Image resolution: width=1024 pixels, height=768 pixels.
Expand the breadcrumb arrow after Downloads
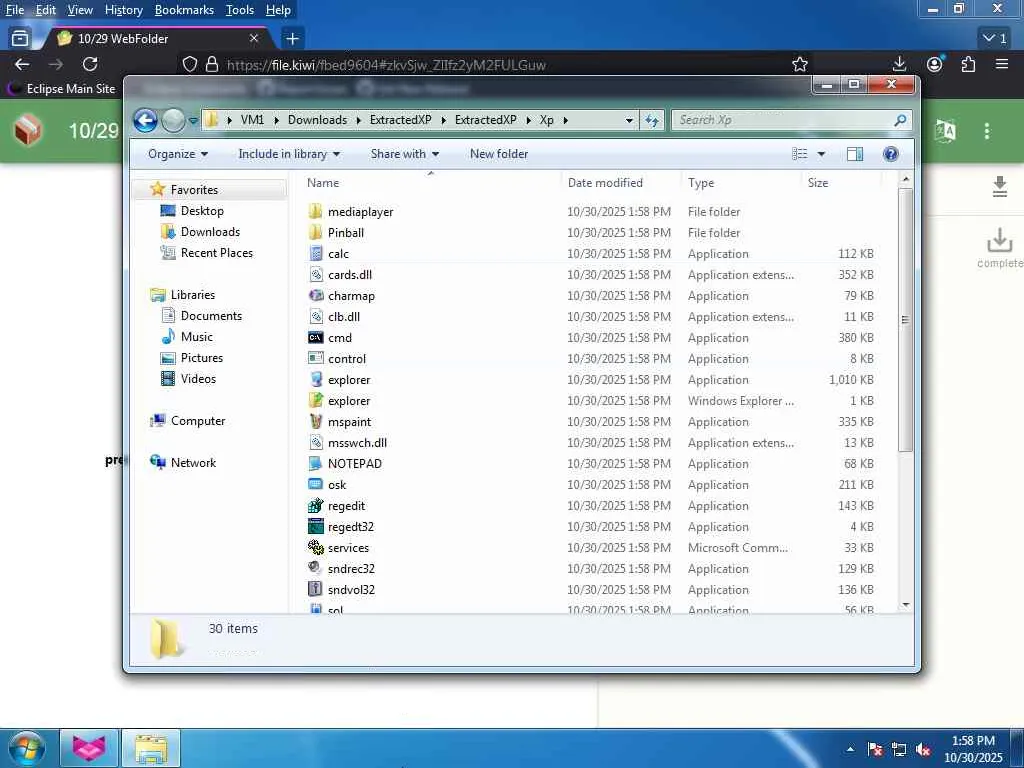[x=359, y=120]
